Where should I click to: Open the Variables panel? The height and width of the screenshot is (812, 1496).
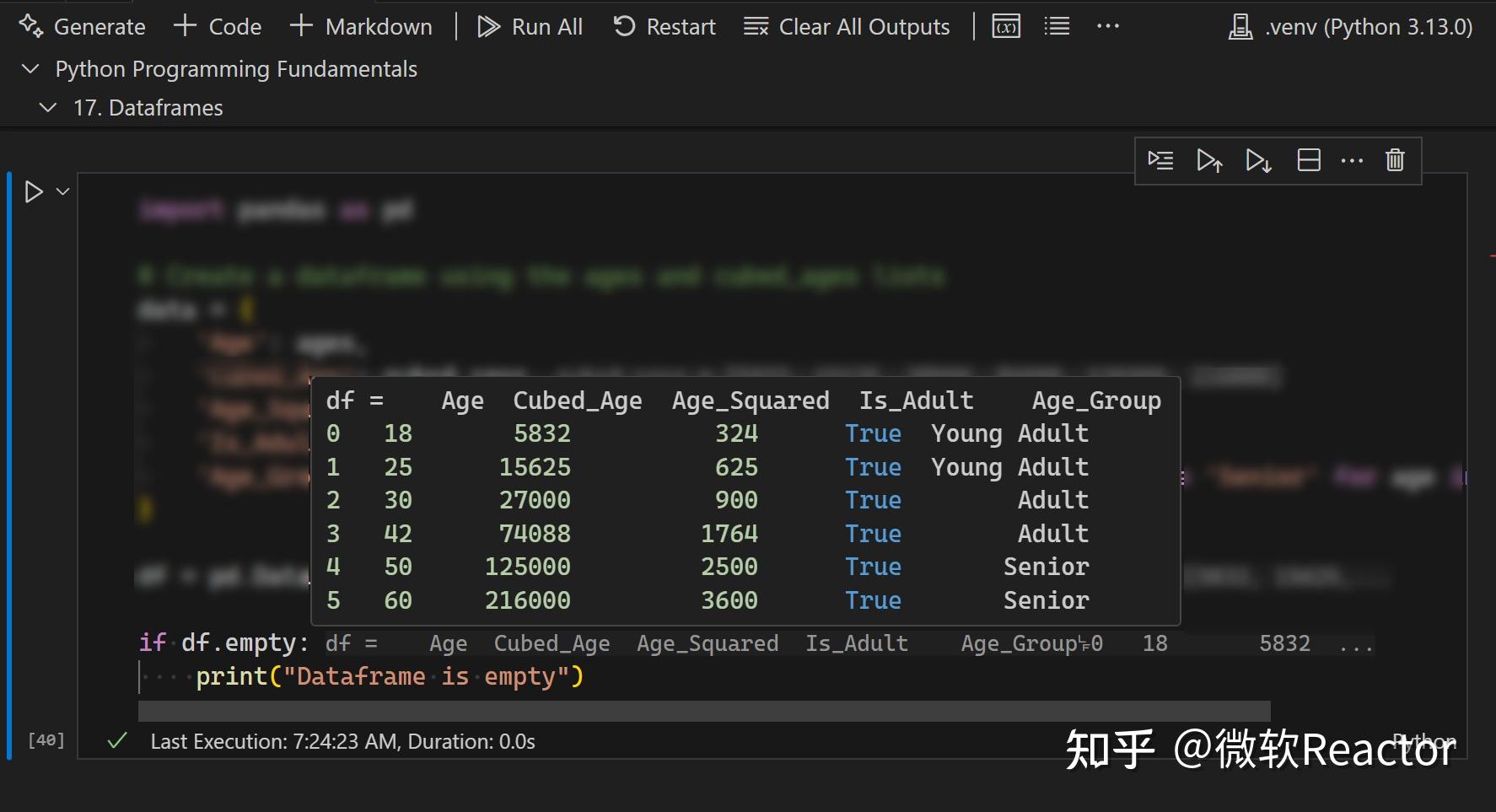tap(1004, 26)
